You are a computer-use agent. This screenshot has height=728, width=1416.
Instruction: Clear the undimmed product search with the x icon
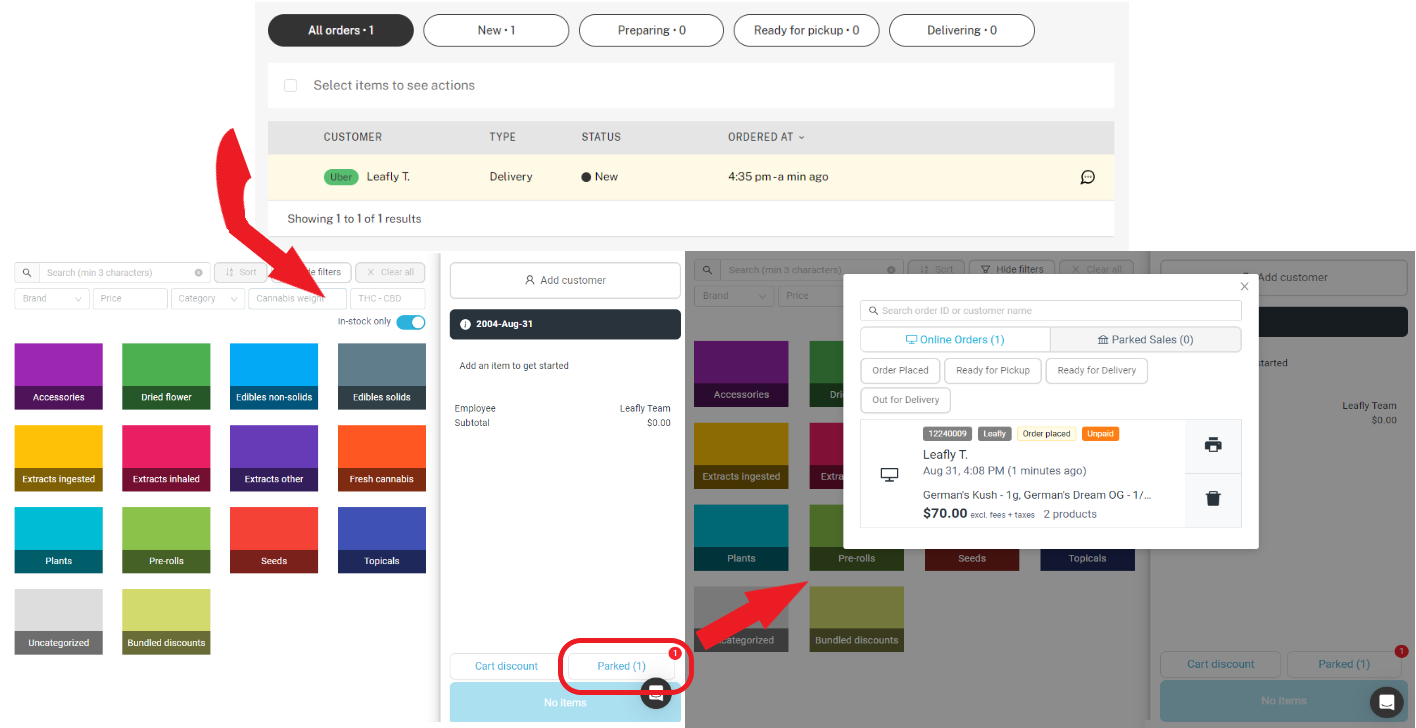pyautogui.click(x=198, y=272)
